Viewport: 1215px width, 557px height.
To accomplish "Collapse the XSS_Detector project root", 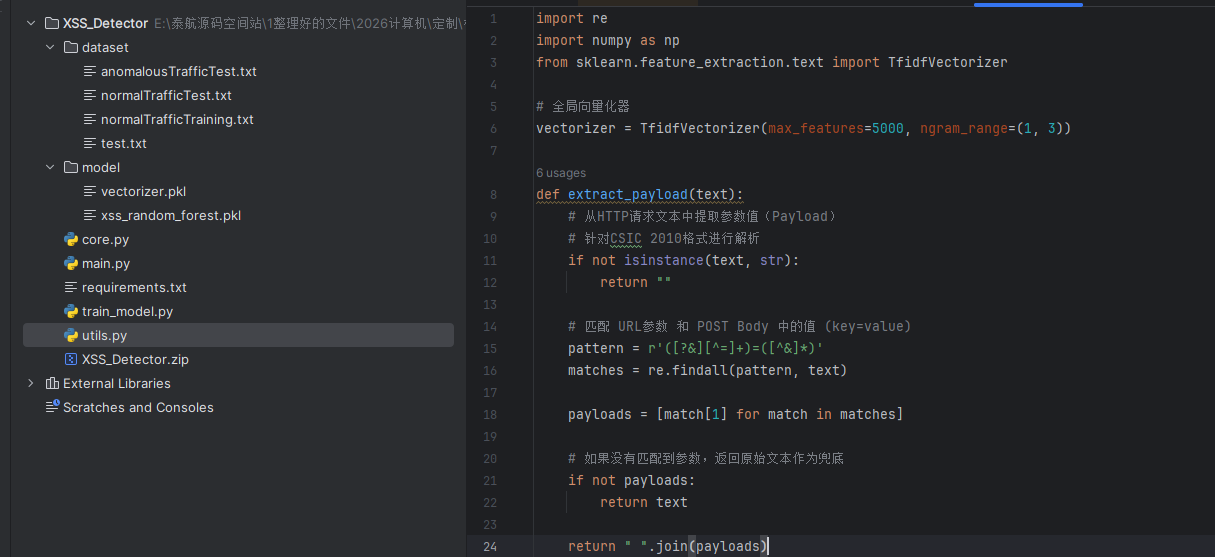I will pos(31,23).
